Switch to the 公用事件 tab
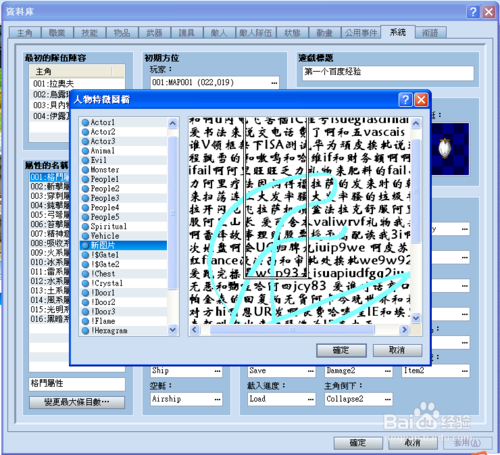Viewport: 500px width, 455px height. click(x=361, y=33)
